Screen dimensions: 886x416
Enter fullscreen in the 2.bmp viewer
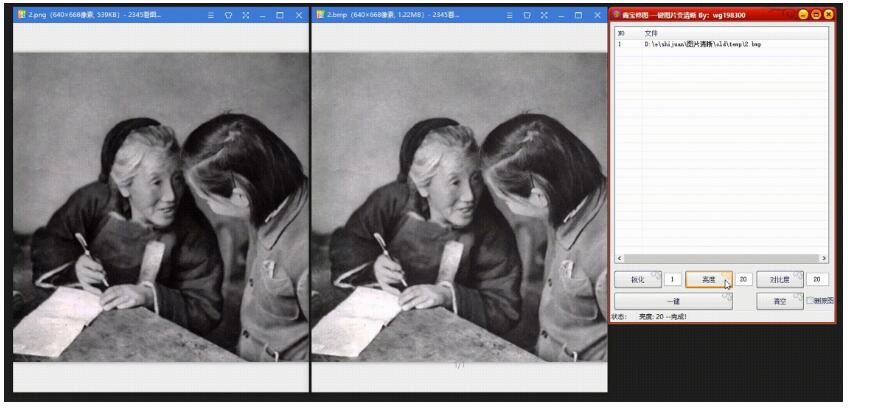pyautogui.click(x=544, y=16)
